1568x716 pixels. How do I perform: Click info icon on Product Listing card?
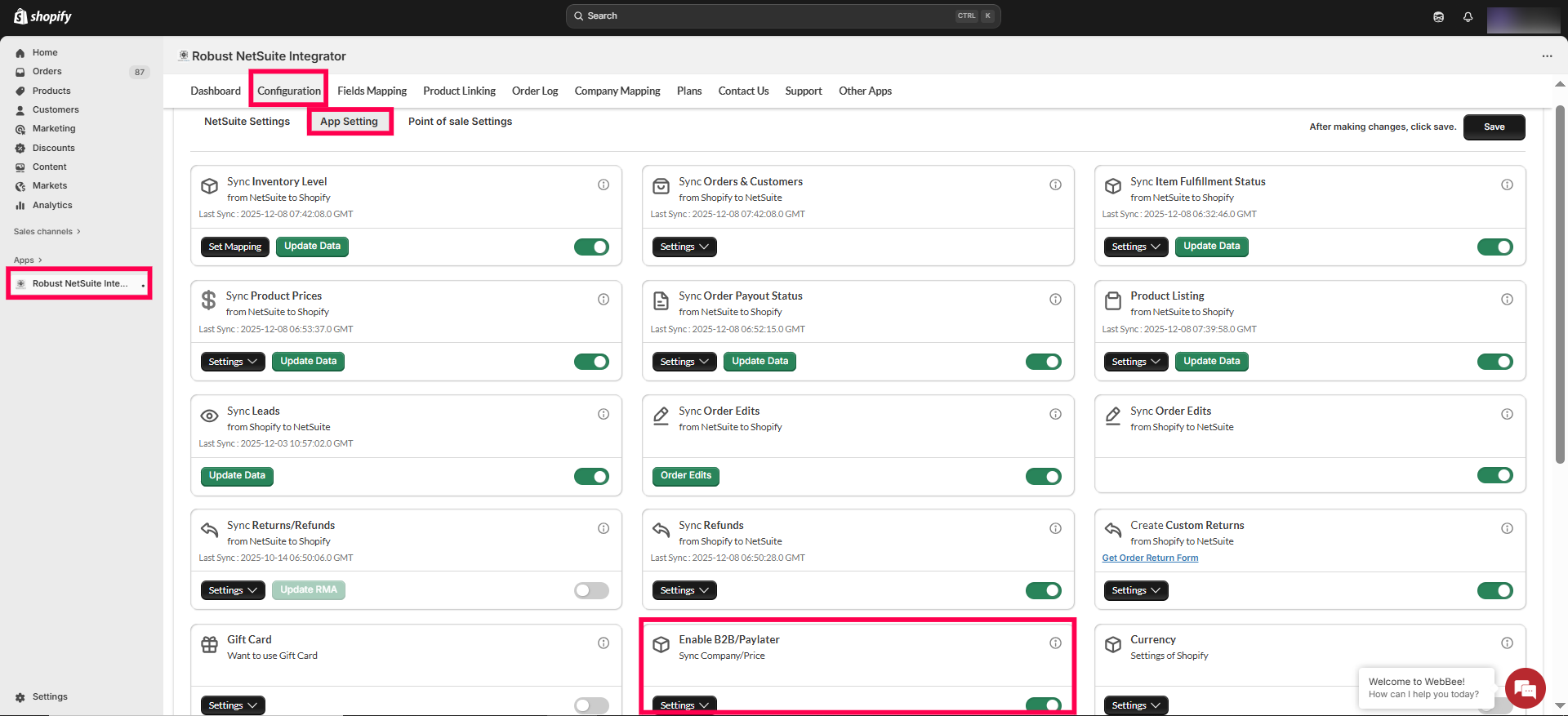click(x=1507, y=300)
